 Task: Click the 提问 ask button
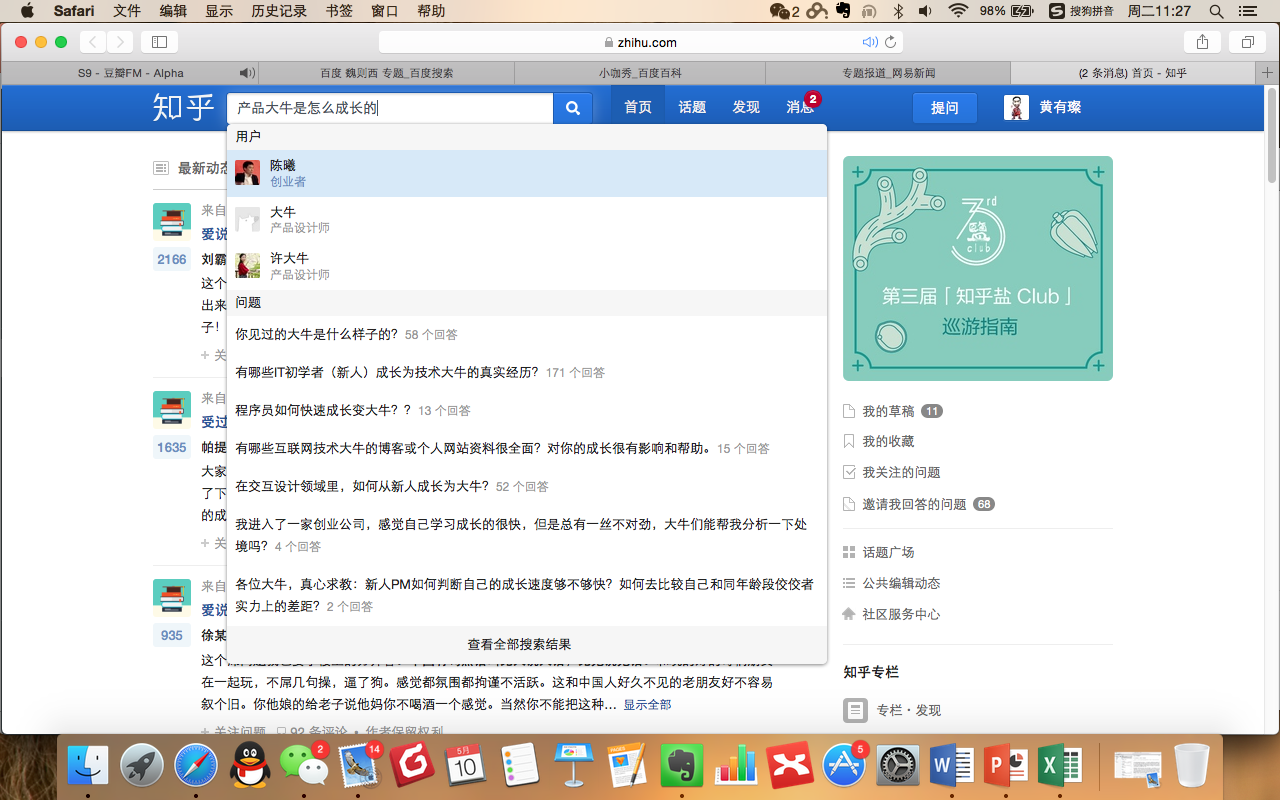point(945,108)
